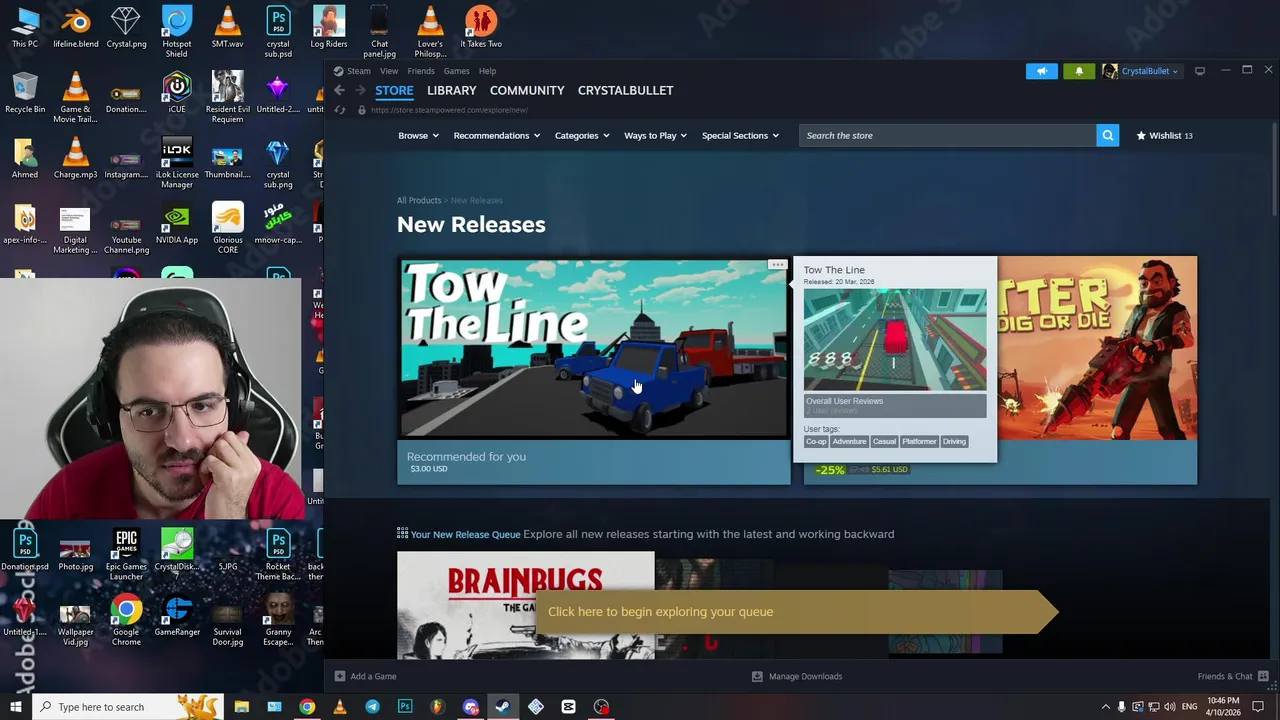1280x720 pixels.
Task: Switch Steam to Big Picture mode icon
Action: pos(1200,71)
